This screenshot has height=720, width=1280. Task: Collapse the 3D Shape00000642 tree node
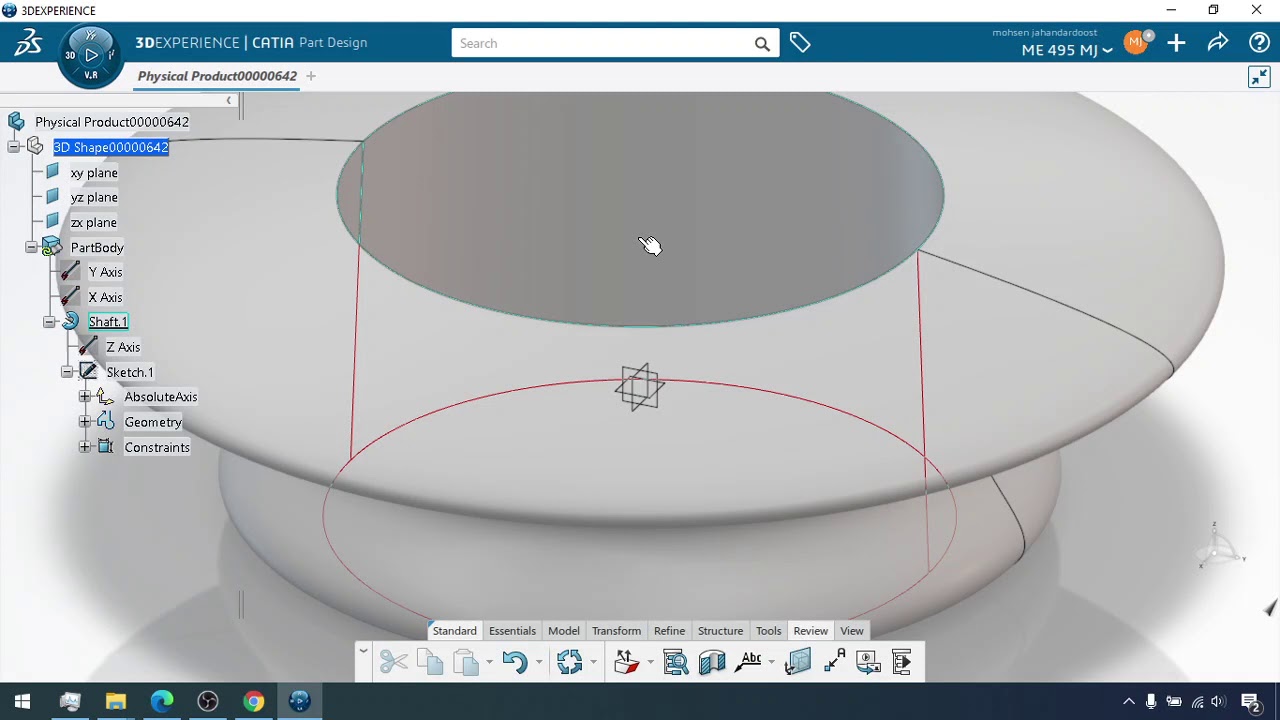pos(13,147)
